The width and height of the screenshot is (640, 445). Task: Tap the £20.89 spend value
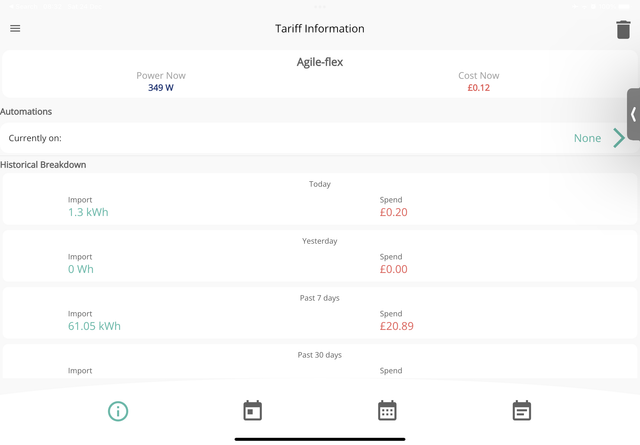(x=396, y=326)
